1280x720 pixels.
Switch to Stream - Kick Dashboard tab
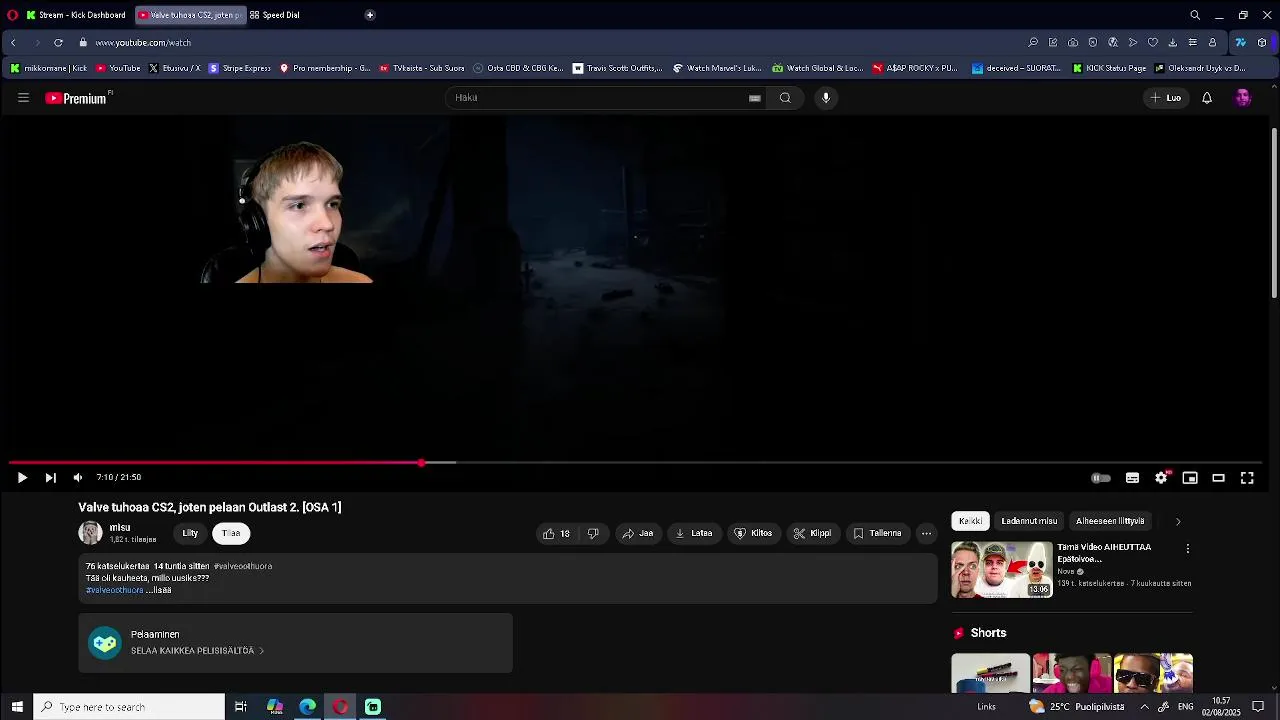(76, 15)
